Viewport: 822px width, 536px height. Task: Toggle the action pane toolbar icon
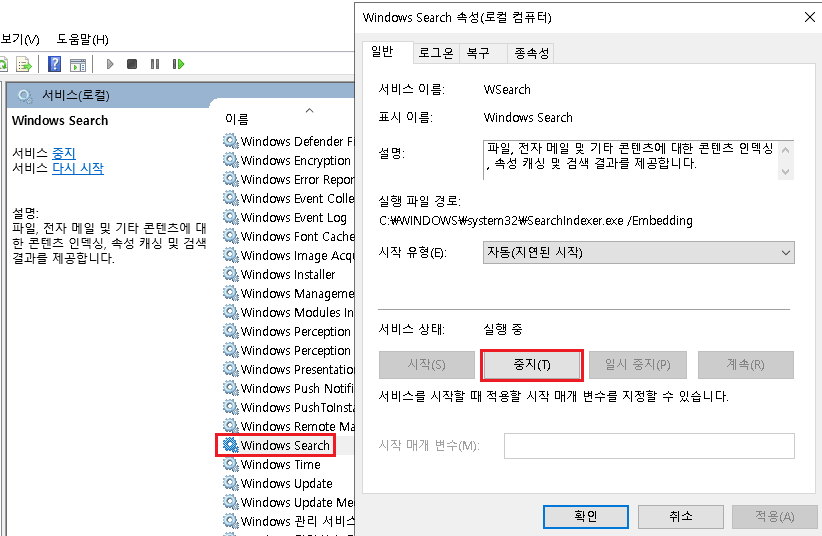coord(78,65)
